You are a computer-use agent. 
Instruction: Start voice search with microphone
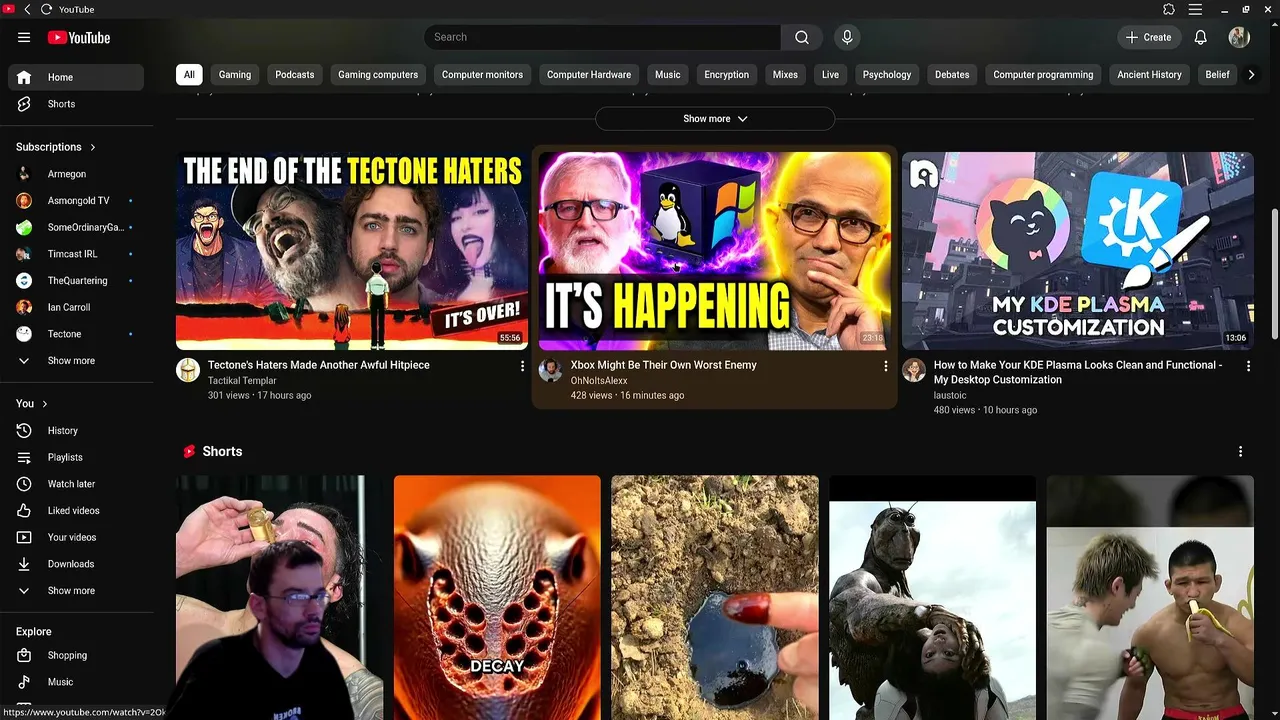point(847,37)
